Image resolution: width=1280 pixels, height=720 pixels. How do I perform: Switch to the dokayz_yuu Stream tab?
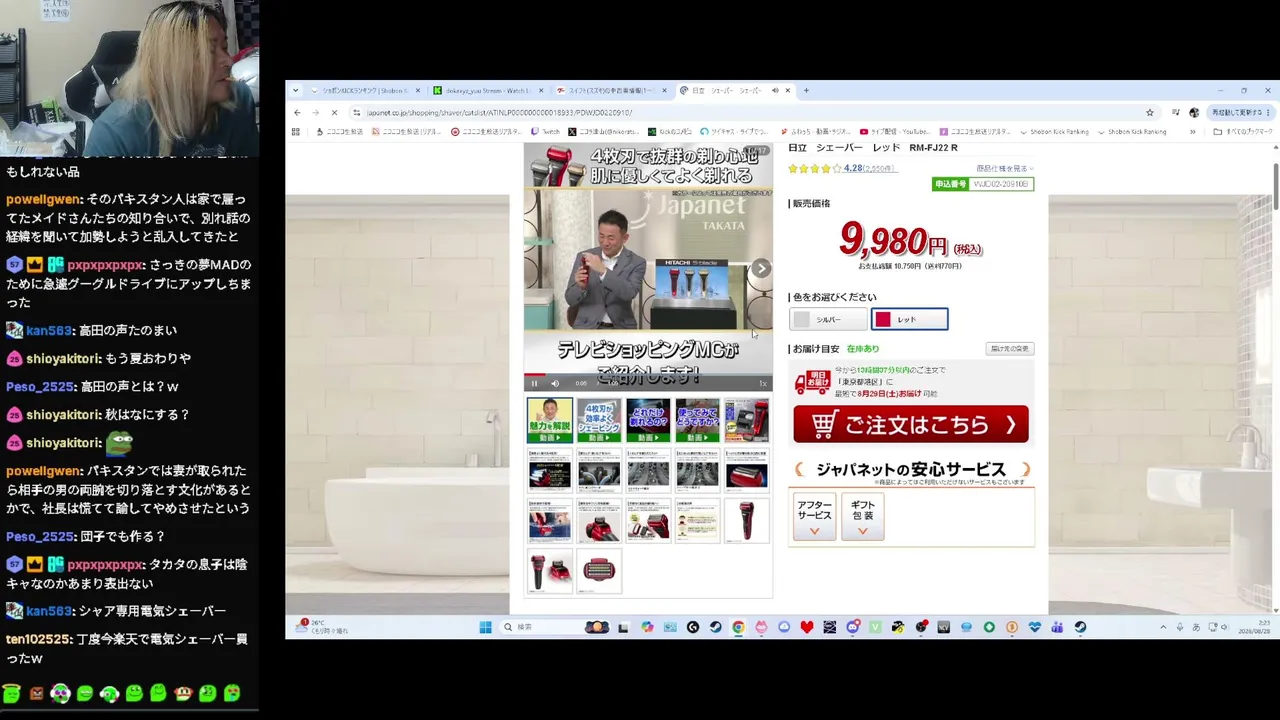pyautogui.click(x=488, y=90)
